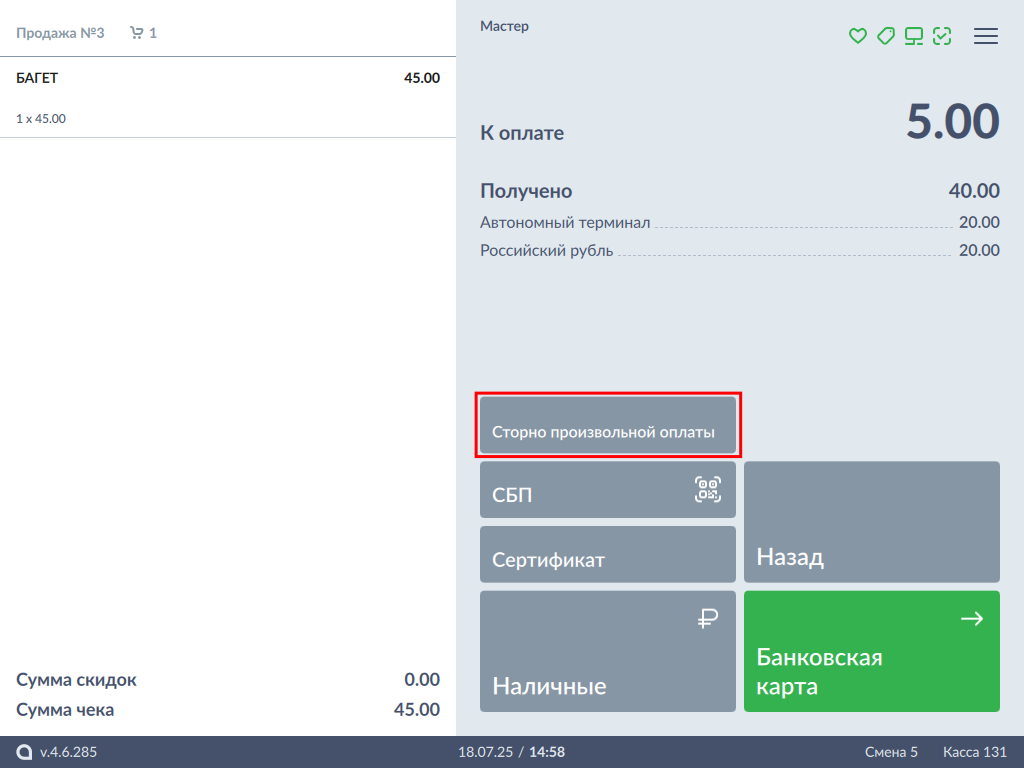The height and width of the screenshot is (768, 1024).
Task: Click the Смена 5 shift indicator
Action: pos(891,752)
